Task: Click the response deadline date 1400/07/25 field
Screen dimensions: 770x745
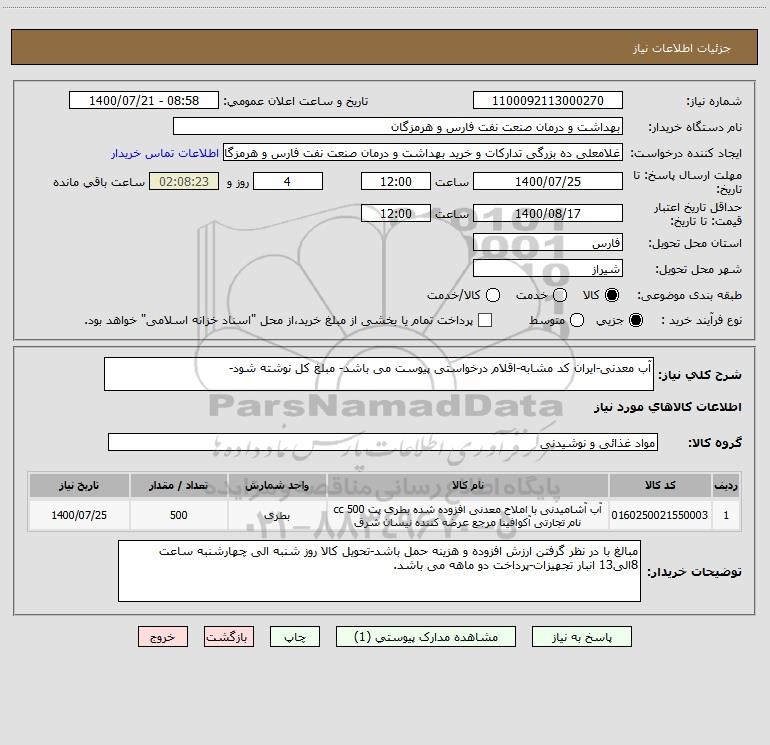Action: (x=548, y=181)
